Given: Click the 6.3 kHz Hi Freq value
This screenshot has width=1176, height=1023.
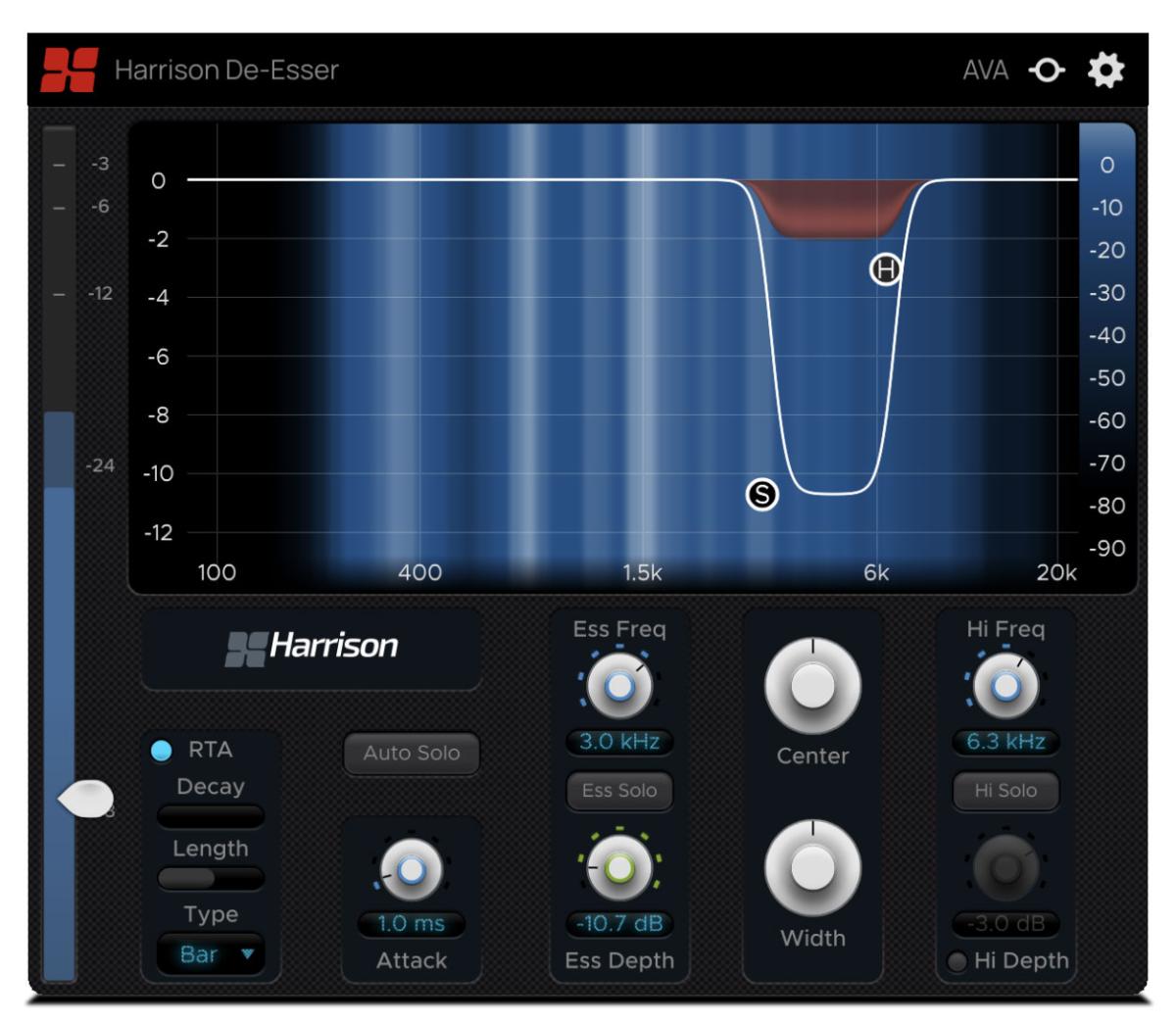Looking at the screenshot, I should tap(1005, 742).
